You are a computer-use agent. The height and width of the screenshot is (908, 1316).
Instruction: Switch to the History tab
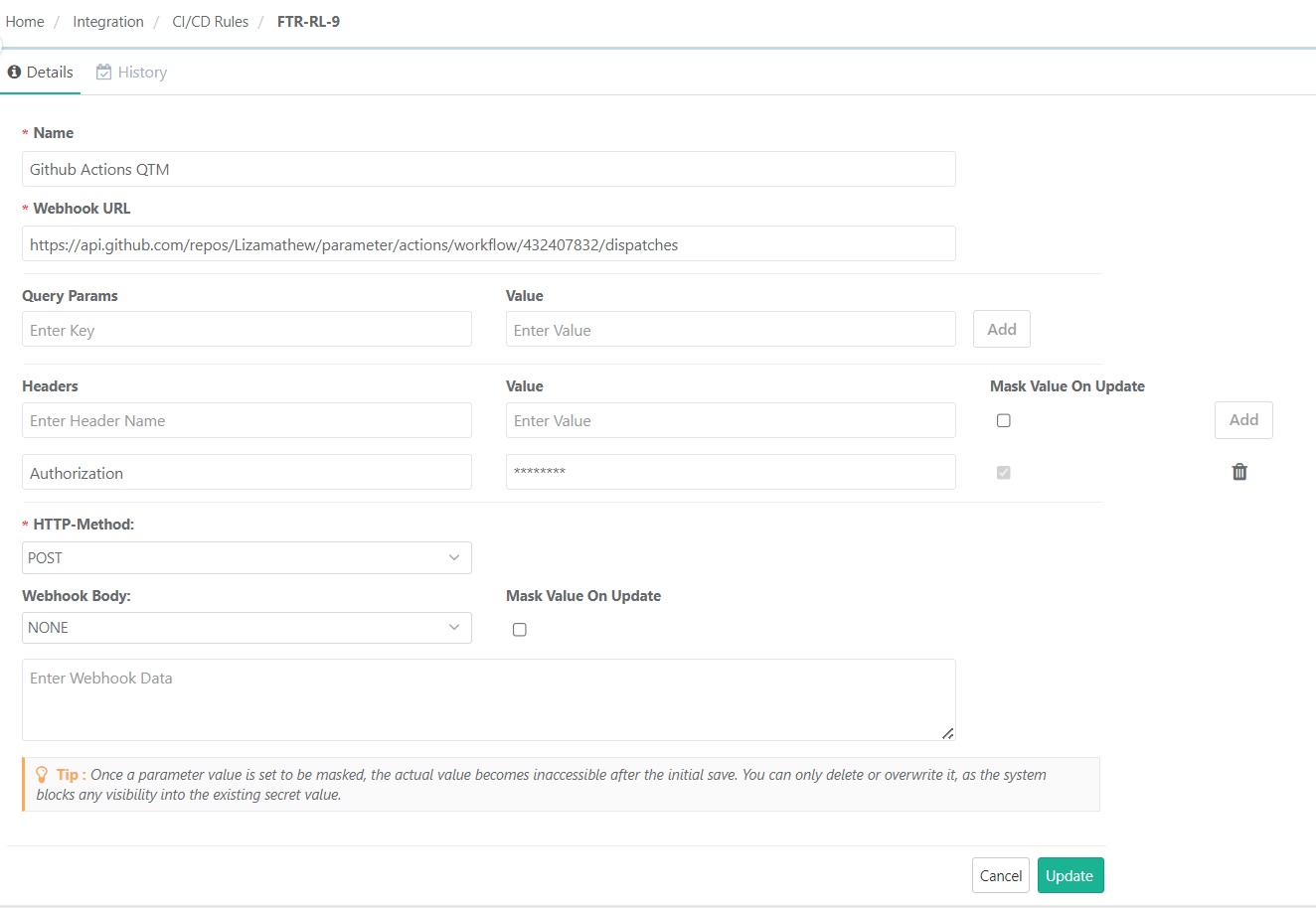[141, 72]
